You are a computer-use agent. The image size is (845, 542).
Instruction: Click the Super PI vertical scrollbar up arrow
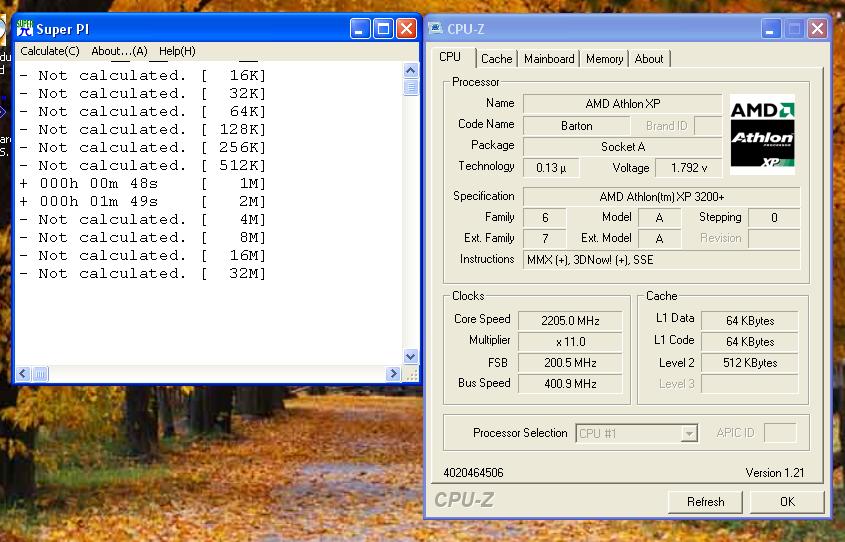[x=410, y=71]
